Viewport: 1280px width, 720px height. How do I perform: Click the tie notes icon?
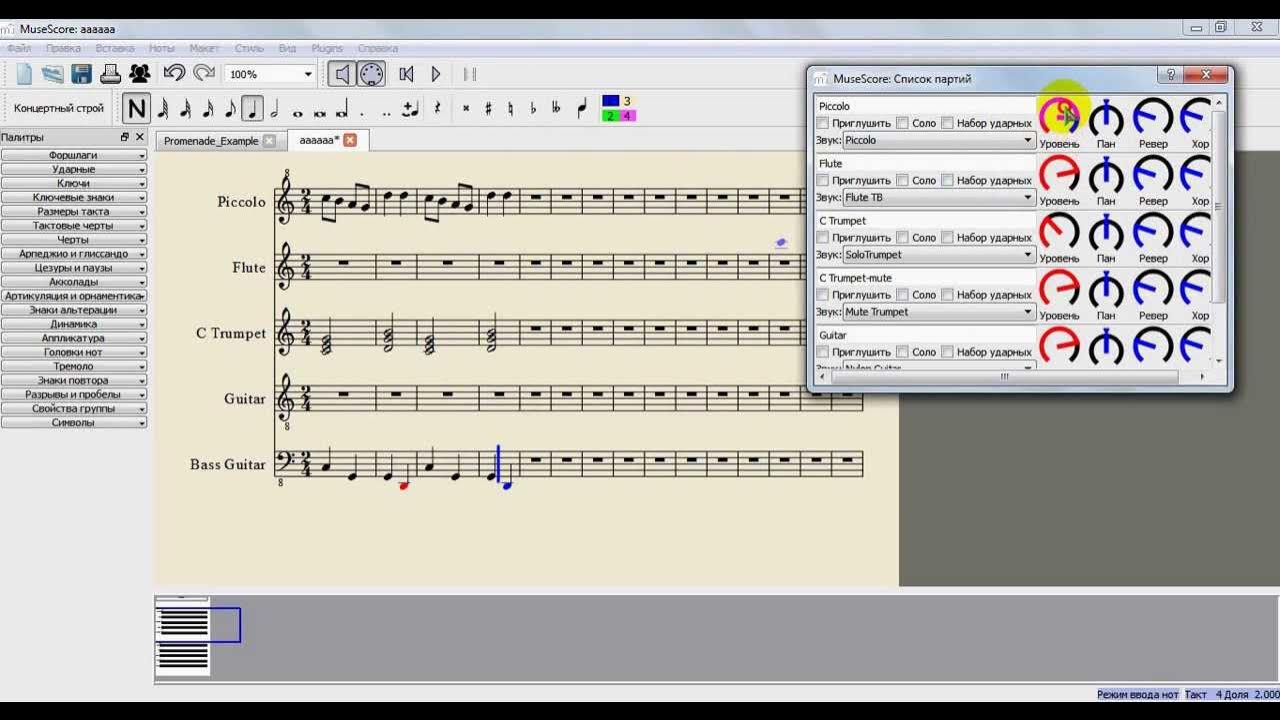pyautogui.click(x=410, y=109)
